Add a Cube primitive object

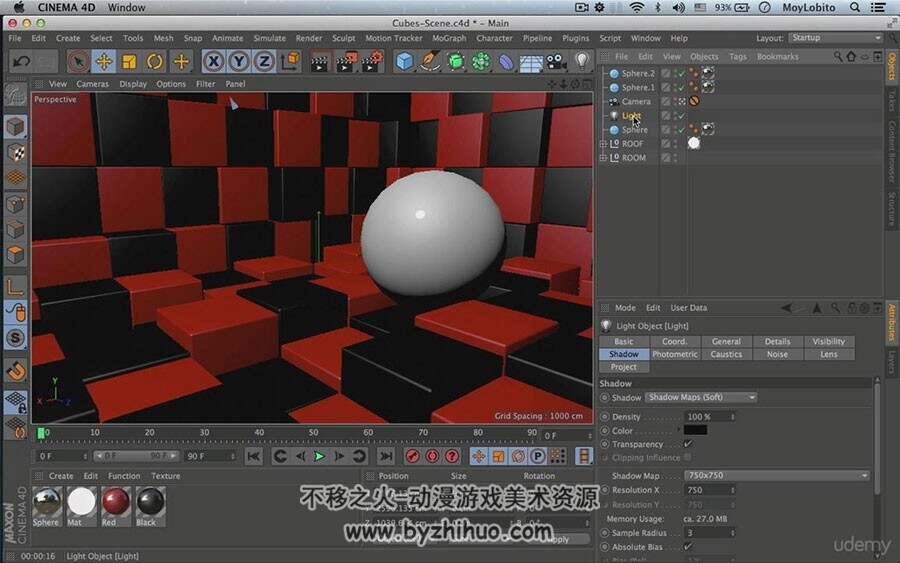404,61
